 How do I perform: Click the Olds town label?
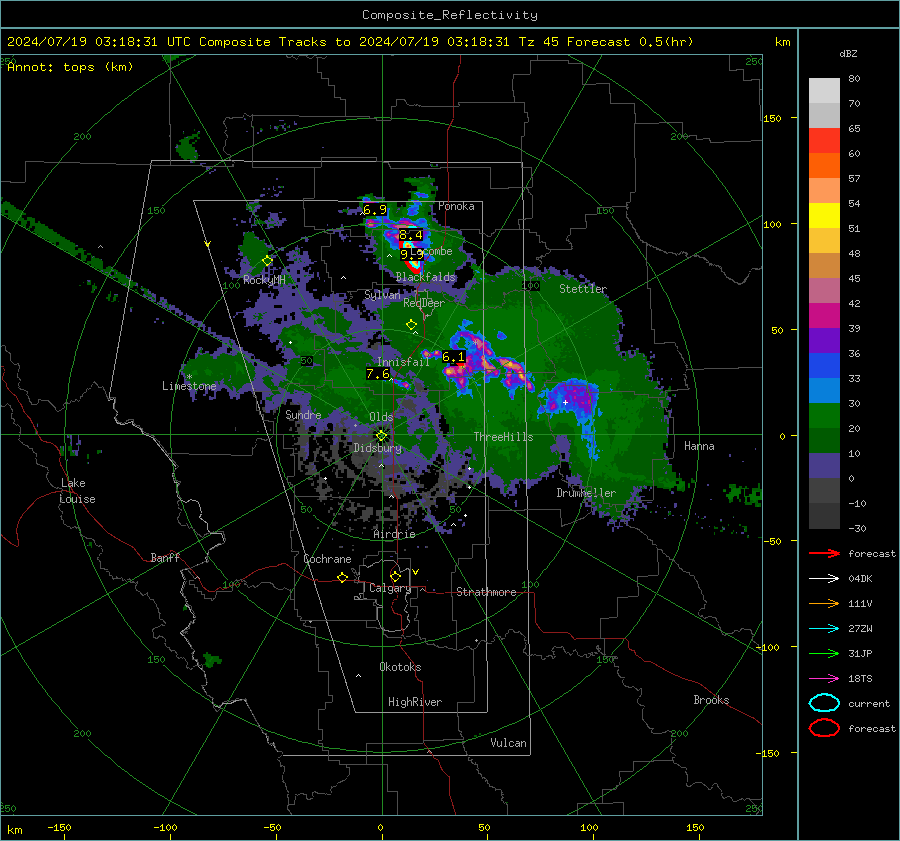381,417
